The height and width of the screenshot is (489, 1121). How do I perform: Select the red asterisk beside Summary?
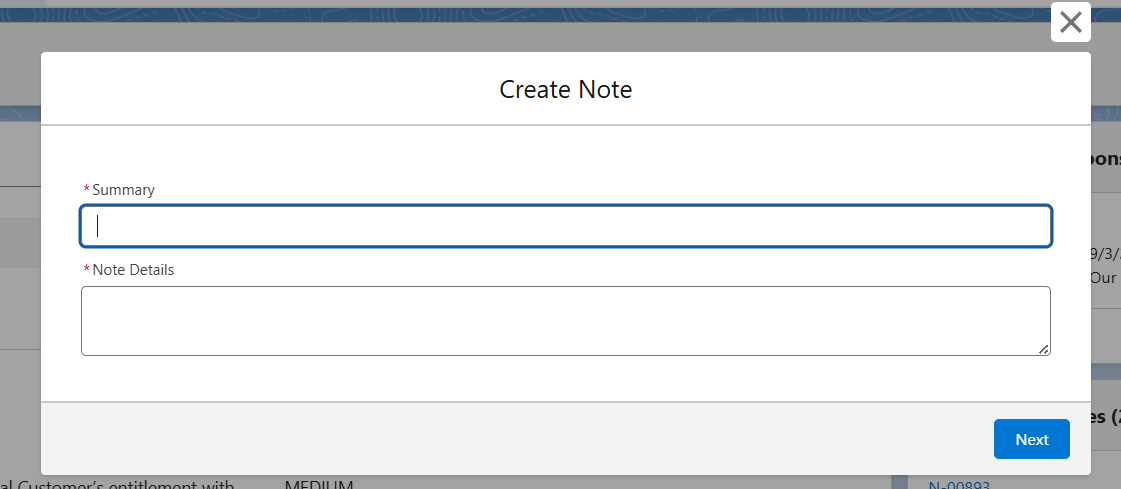coord(86,189)
